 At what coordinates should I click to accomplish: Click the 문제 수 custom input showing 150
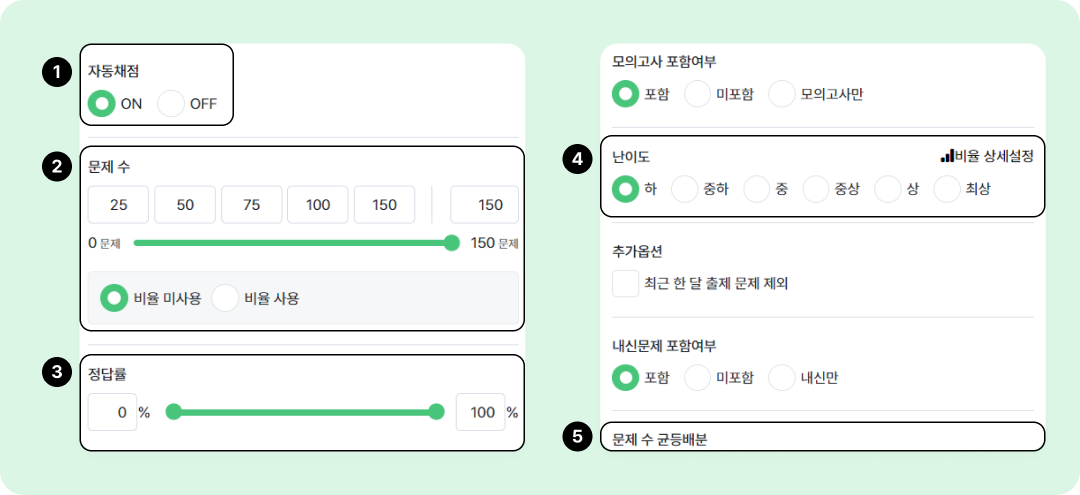coord(484,204)
